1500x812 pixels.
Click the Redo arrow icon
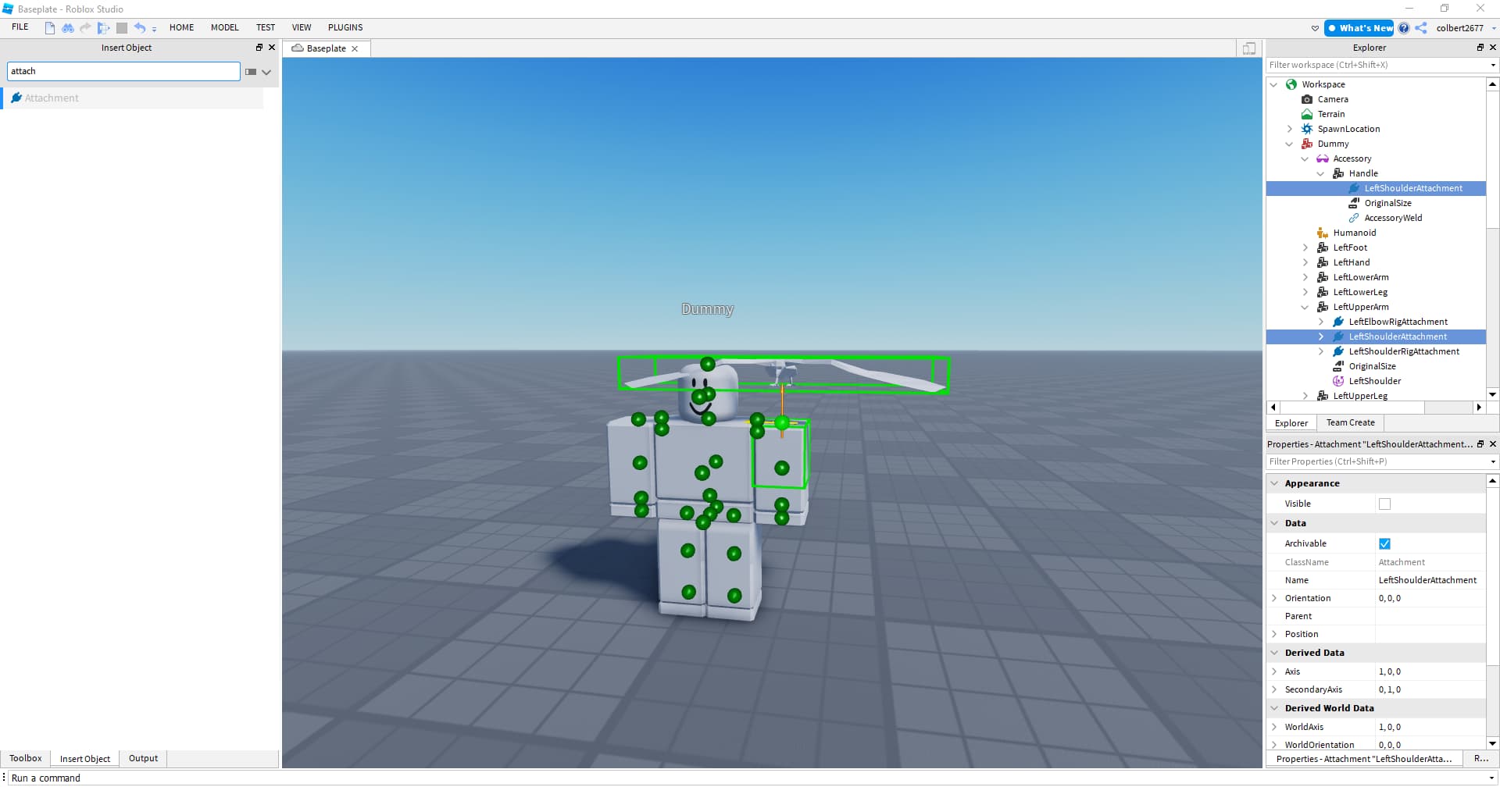tap(85, 28)
